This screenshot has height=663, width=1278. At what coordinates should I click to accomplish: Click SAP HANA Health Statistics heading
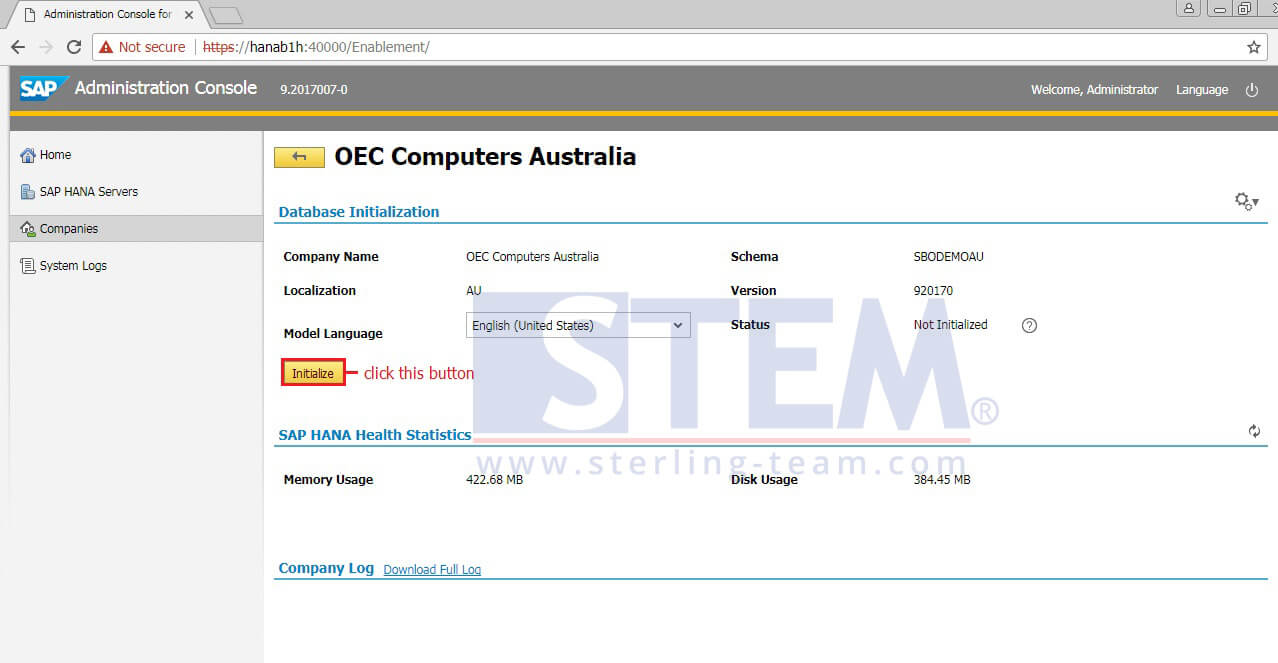tap(375, 435)
